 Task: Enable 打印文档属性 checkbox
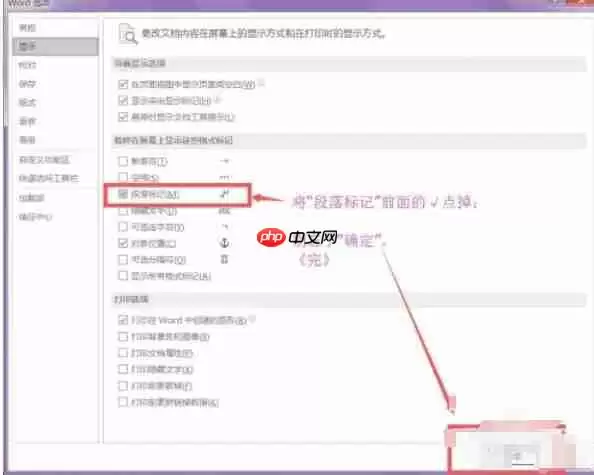click(x=123, y=353)
